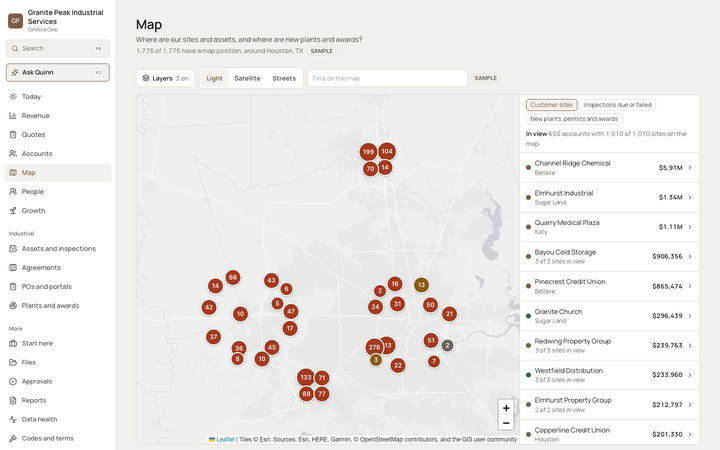
Task: Click the 199 sites cluster marker
Action: (368, 152)
